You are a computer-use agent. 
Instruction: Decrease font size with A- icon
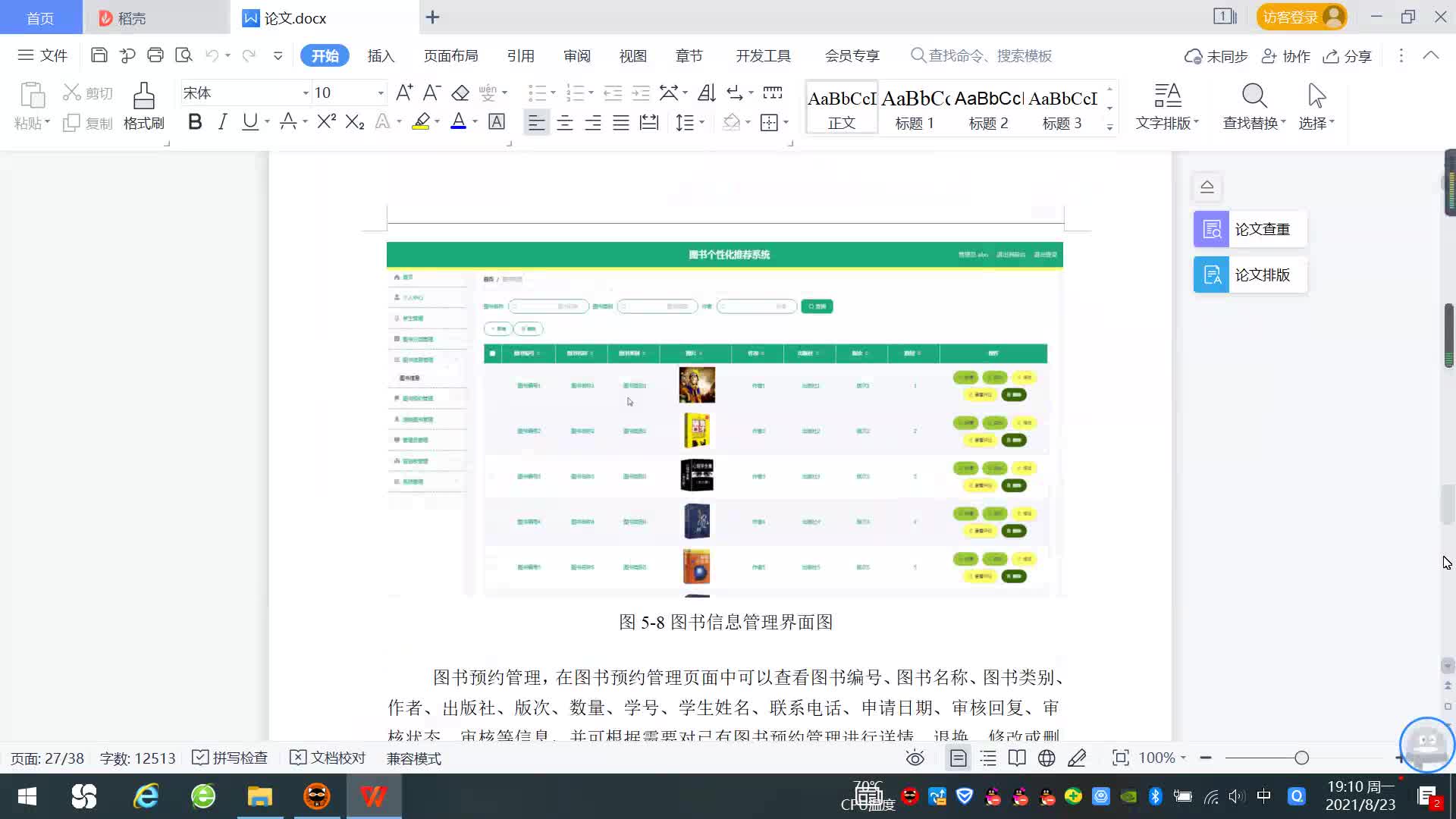click(431, 93)
